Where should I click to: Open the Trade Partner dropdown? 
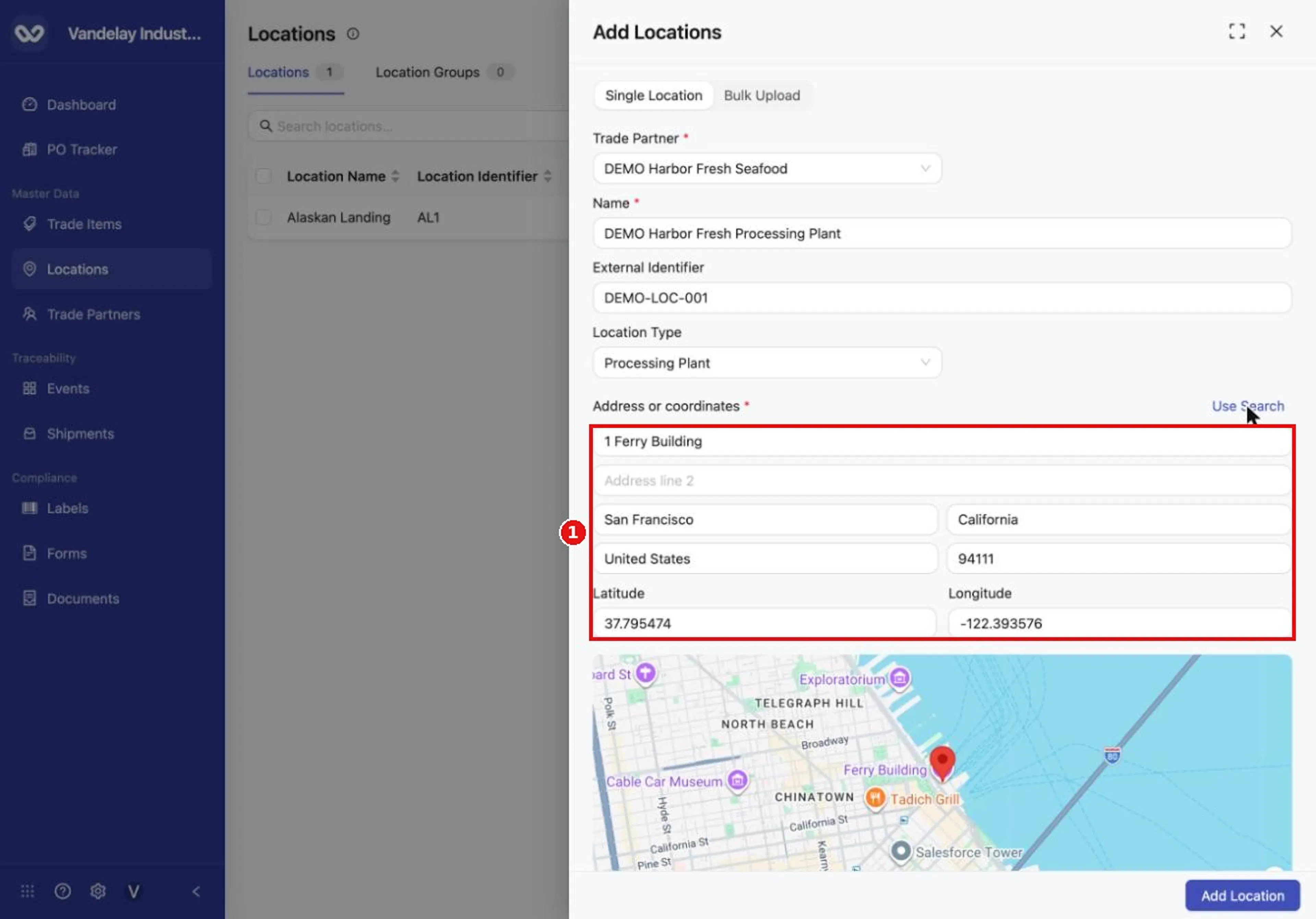(x=767, y=169)
